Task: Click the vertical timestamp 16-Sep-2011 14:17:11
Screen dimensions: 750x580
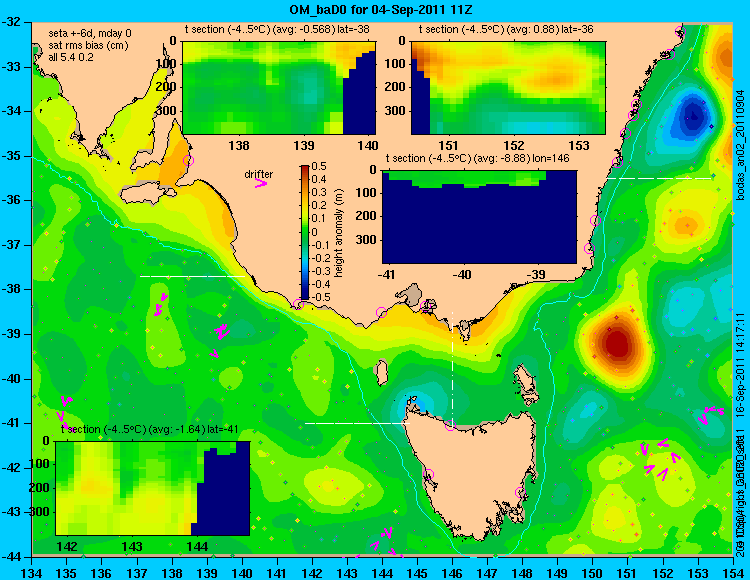Action: [x=740, y=366]
